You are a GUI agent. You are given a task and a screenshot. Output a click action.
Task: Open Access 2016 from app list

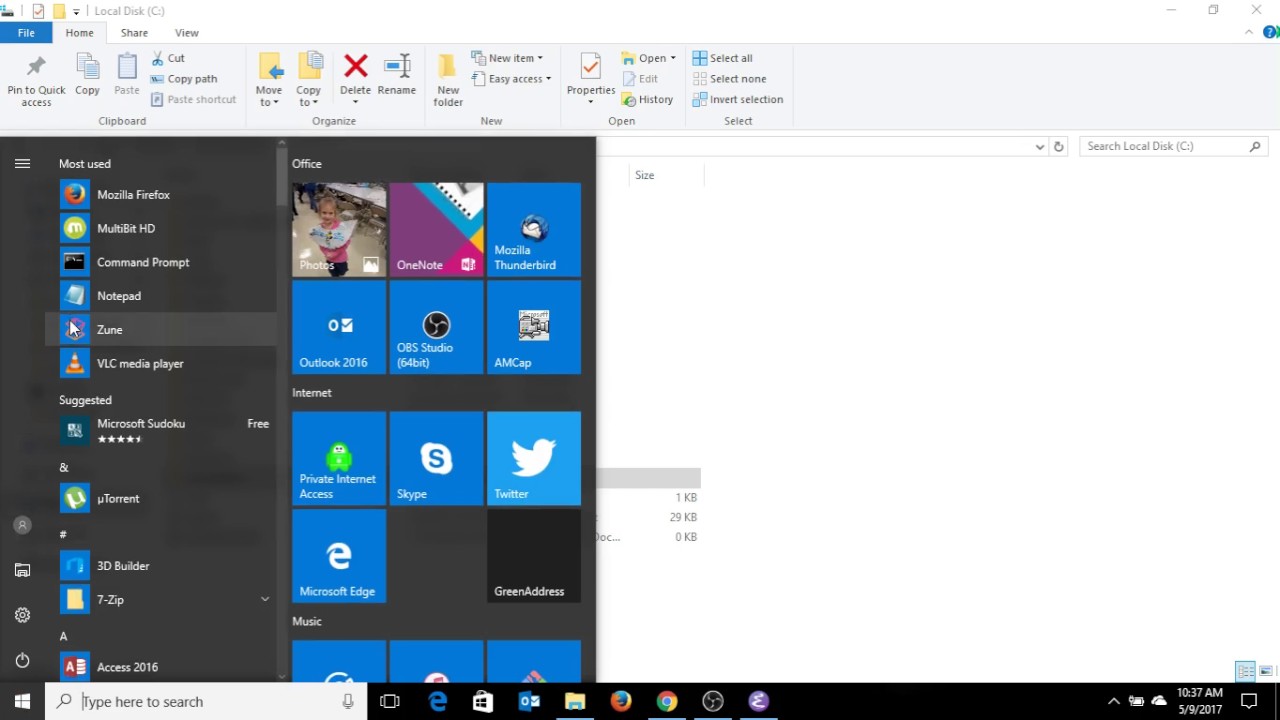pos(160,667)
